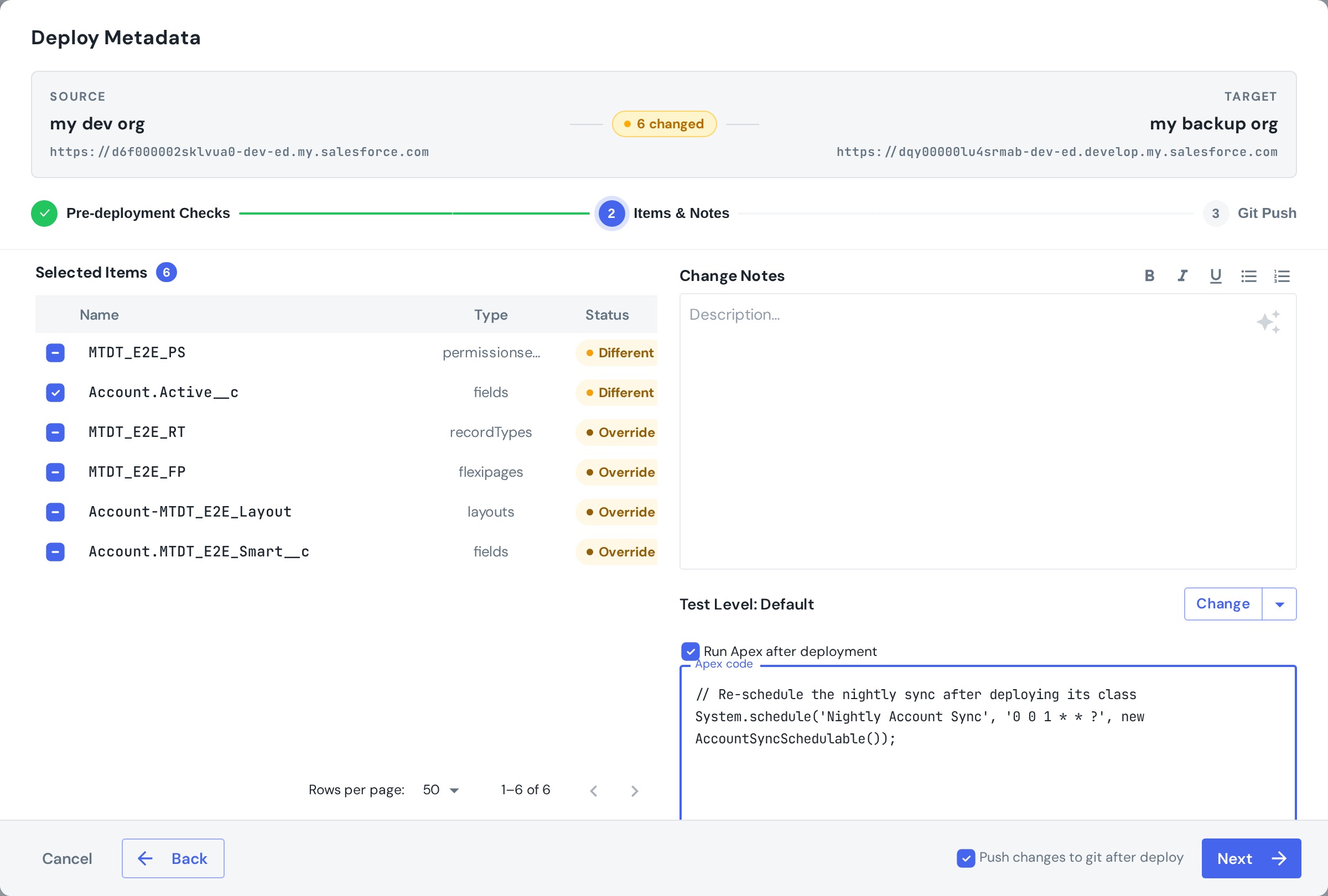The image size is (1328, 896).
Task: Click the Status column header
Action: point(607,315)
